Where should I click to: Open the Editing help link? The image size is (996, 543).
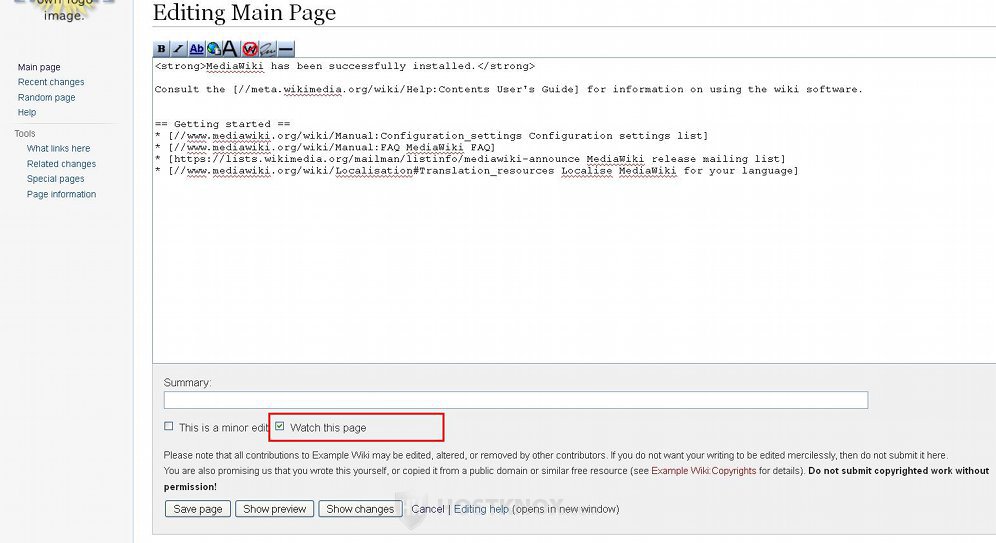click(x=481, y=509)
